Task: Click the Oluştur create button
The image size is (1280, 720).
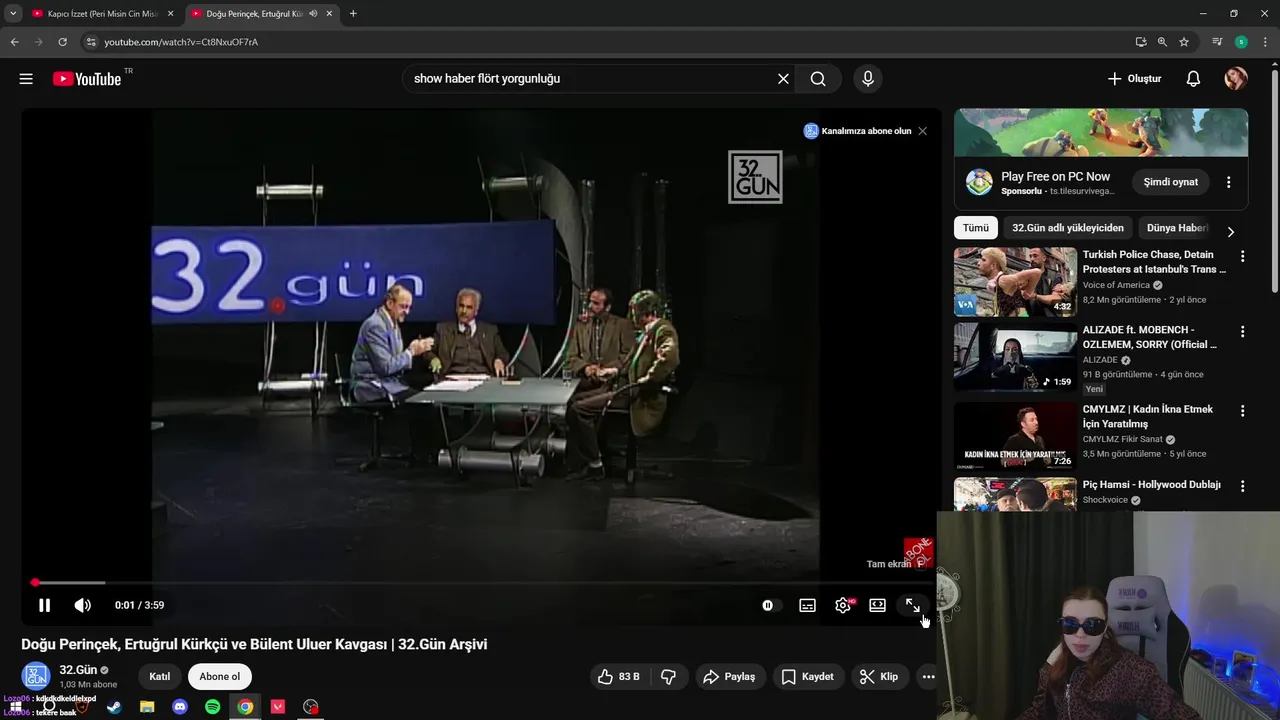Action: click(1134, 79)
